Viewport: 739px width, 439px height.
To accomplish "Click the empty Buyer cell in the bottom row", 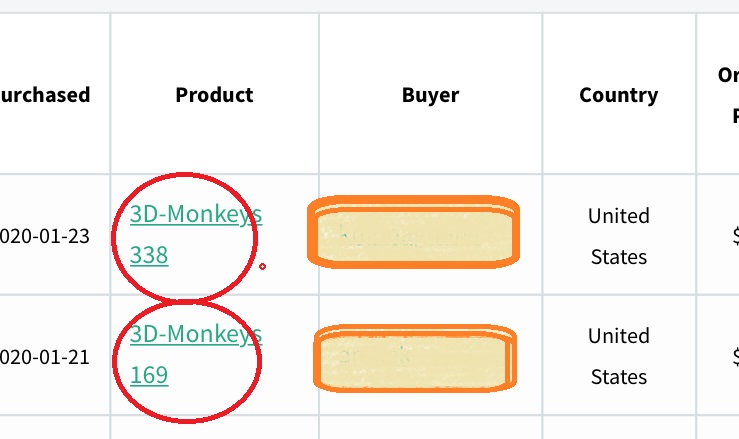I will 430,428.
